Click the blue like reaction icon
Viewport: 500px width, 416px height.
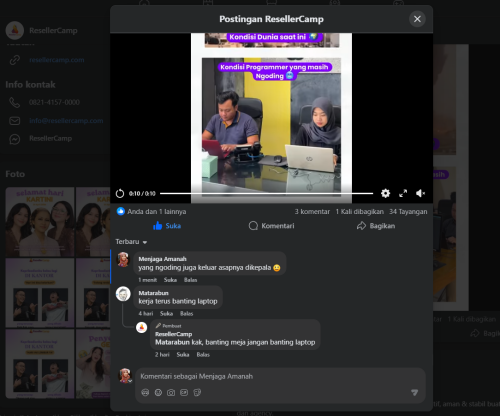coord(121,211)
